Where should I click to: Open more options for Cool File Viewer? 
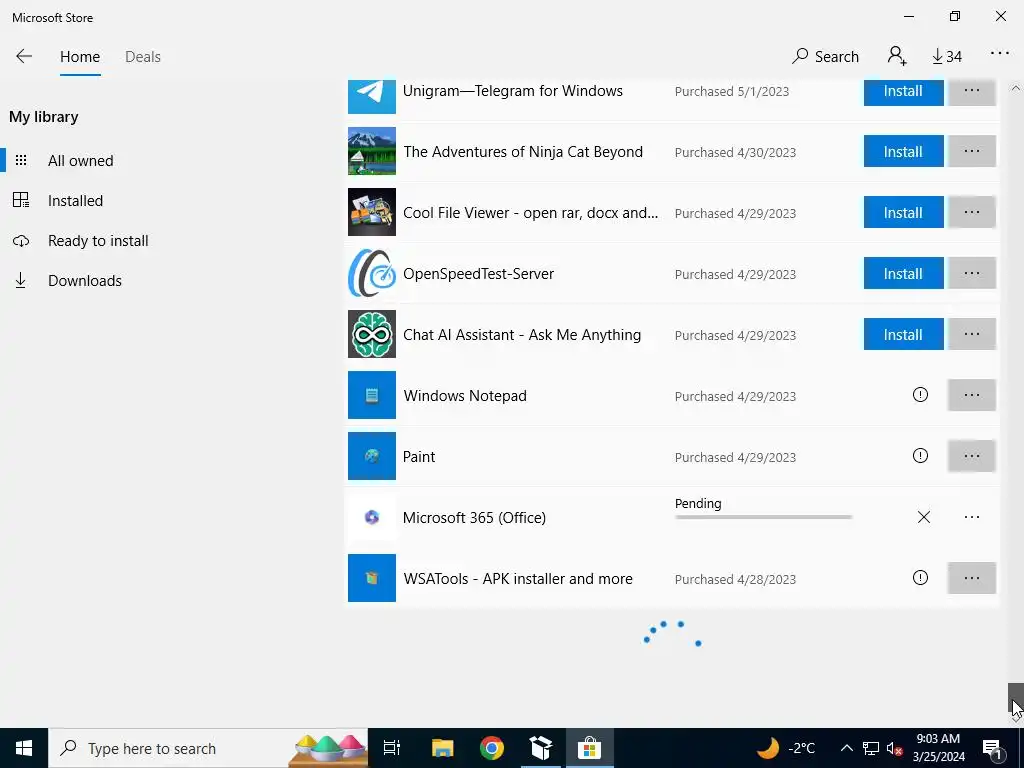pyautogui.click(x=972, y=212)
